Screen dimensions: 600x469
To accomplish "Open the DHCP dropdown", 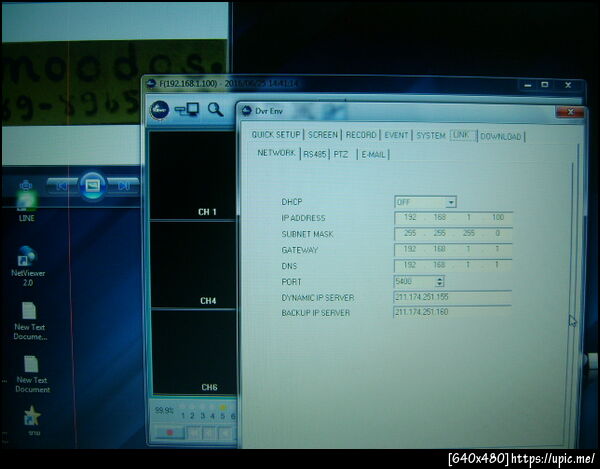I will 452,202.
